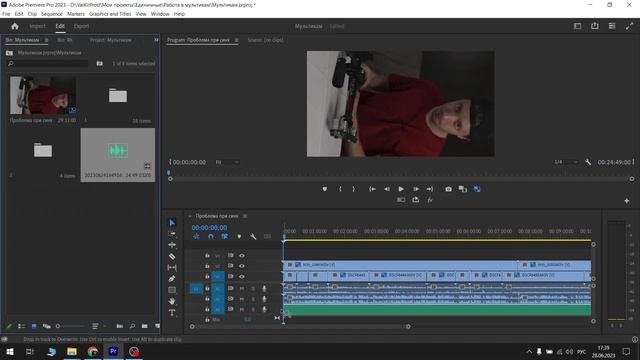Show hidden panel tabs with overflow chevron

point(156,40)
